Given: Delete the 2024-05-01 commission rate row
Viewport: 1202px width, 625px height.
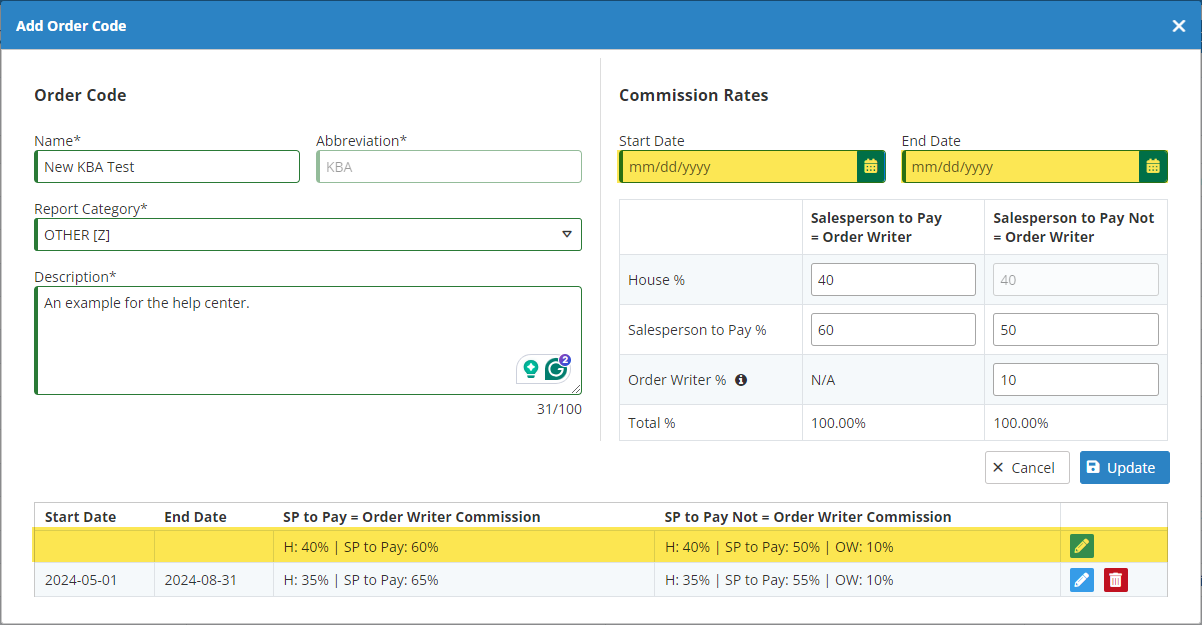Looking at the screenshot, I should point(1116,580).
